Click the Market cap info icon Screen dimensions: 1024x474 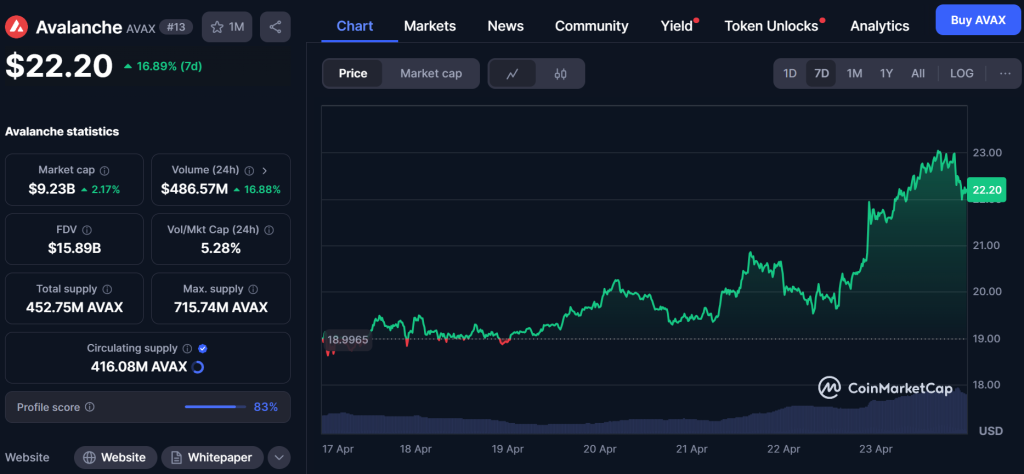(104, 170)
